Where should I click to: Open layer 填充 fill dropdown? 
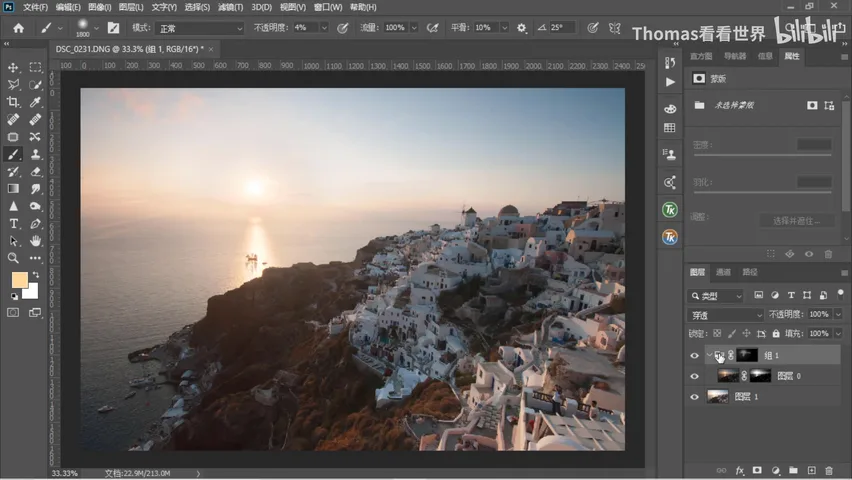pos(838,333)
